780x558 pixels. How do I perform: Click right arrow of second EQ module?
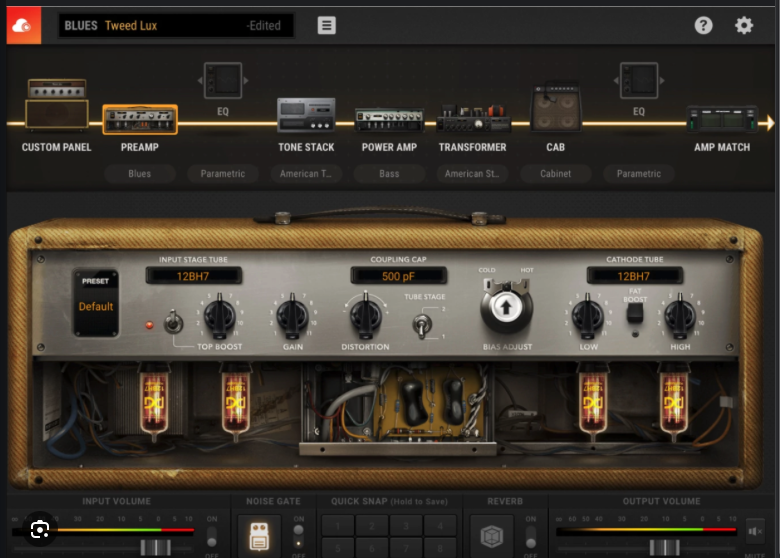coord(662,80)
